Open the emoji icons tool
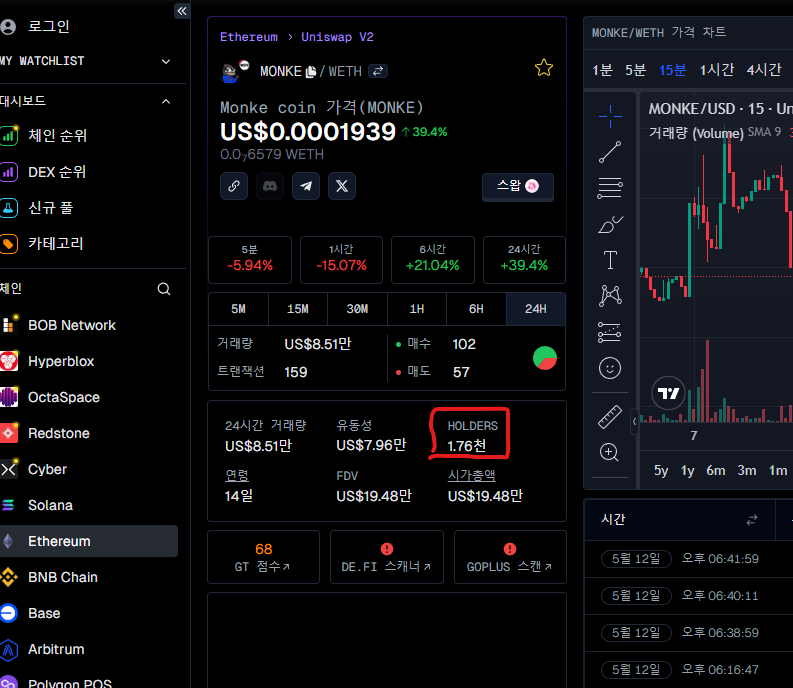The height and width of the screenshot is (688, 793). pyautogui.click(x=610, y=368)
